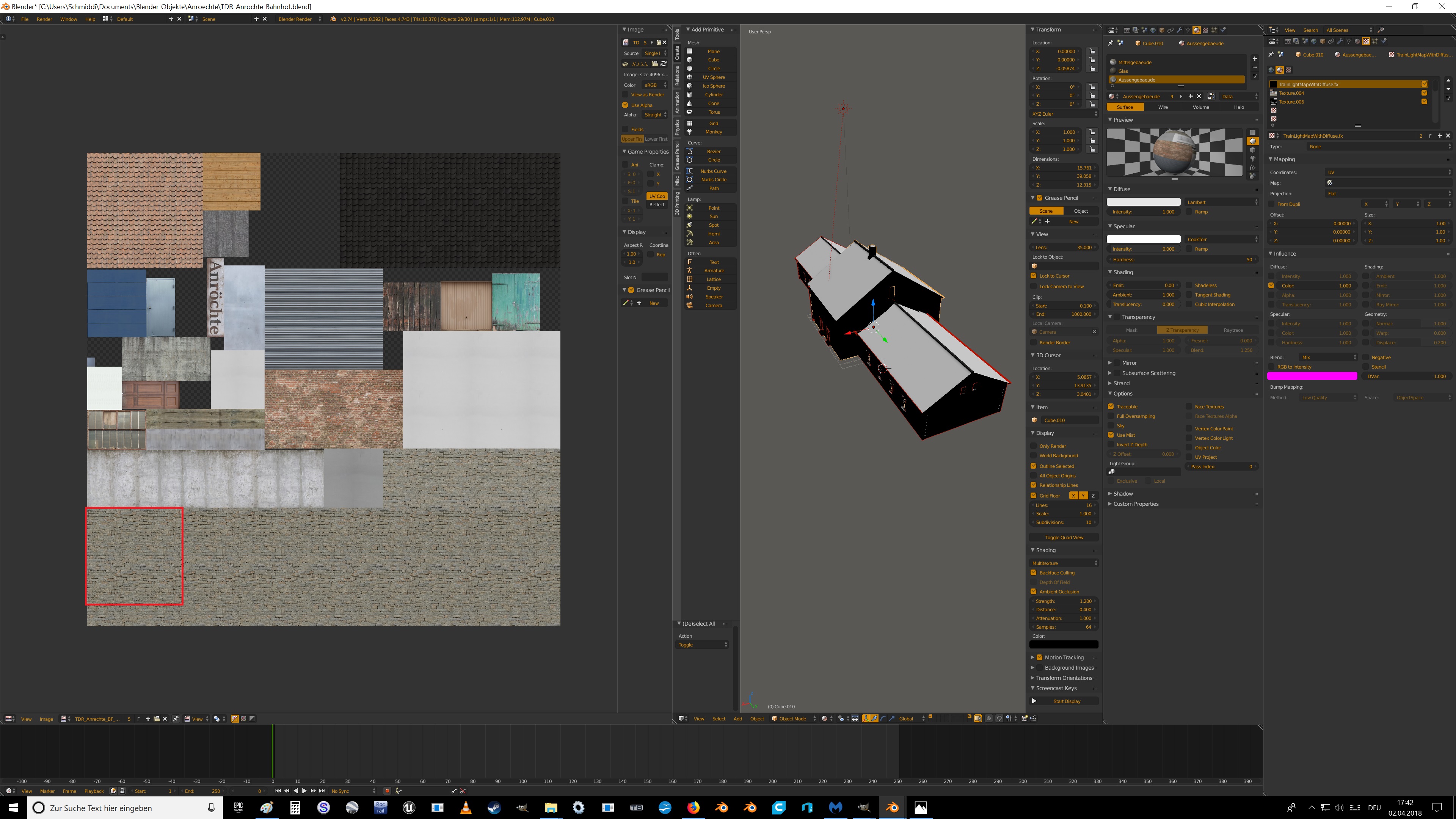
Task: Add a Bezier curve
Action: click(713, 152)
